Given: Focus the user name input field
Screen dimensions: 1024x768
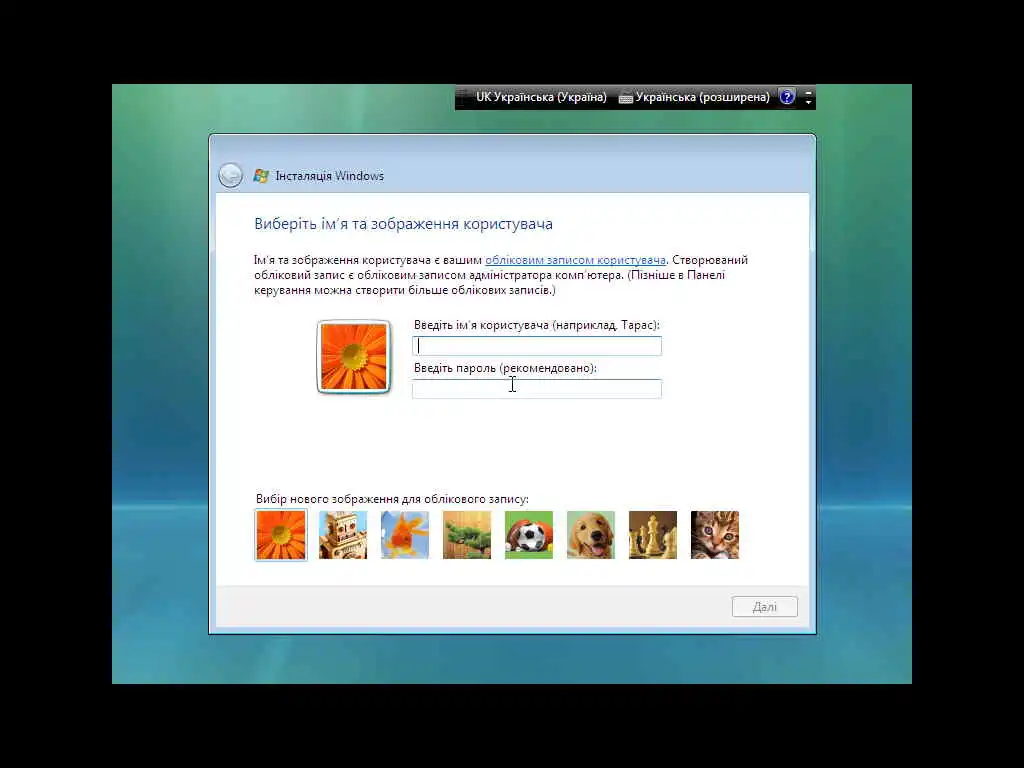Looking at the screenshot, I should (x=537, y=345).
